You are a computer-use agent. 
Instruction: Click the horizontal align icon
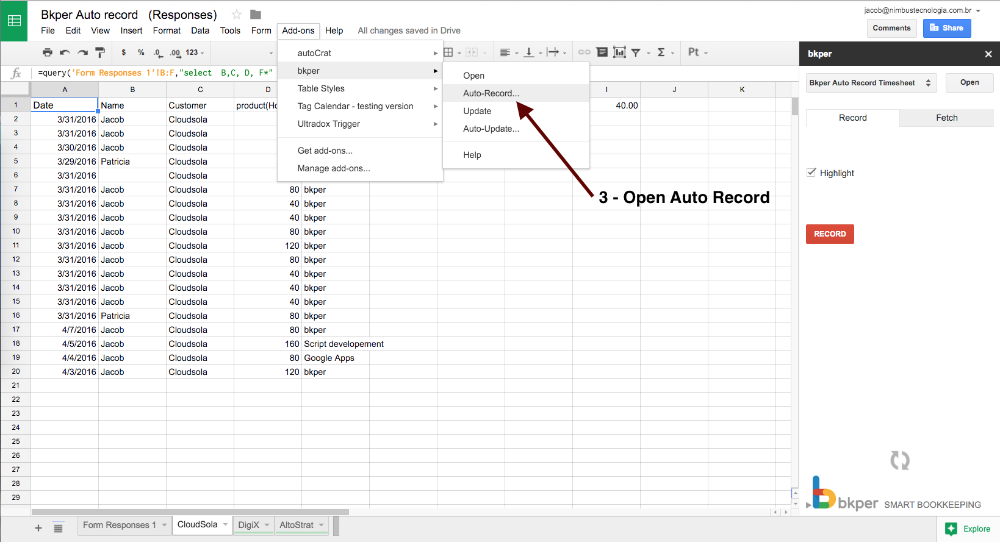tap(504, 52)
